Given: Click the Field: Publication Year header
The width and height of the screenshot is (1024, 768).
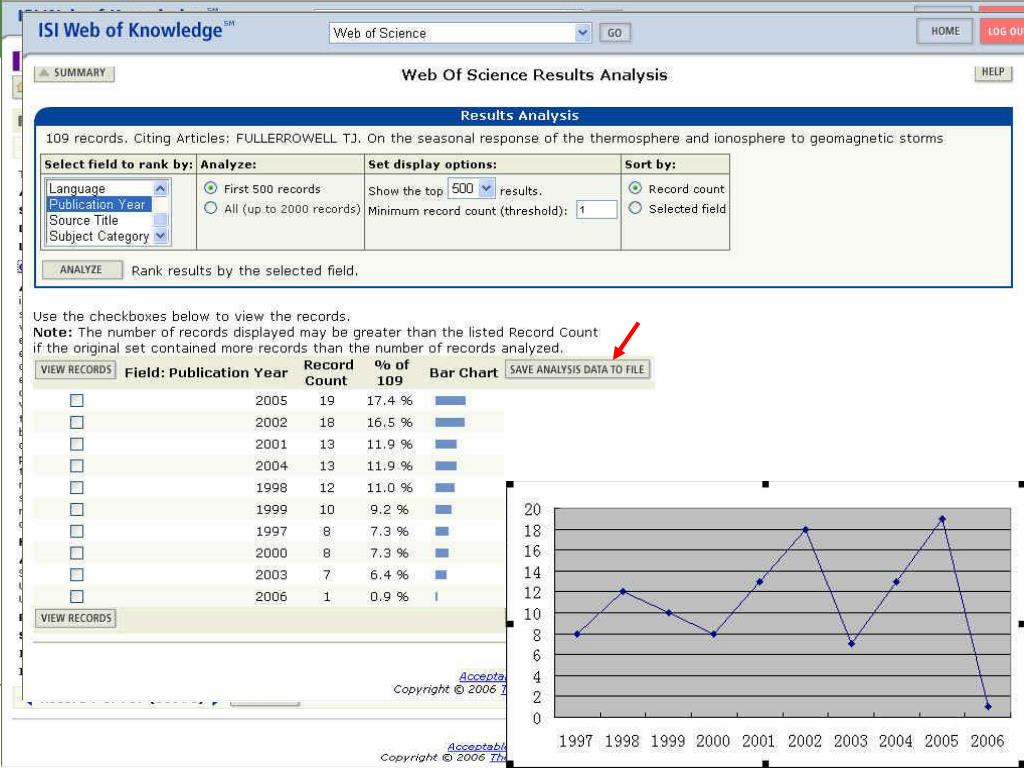Looking at the screenshot, I should [x=206, y=372].
